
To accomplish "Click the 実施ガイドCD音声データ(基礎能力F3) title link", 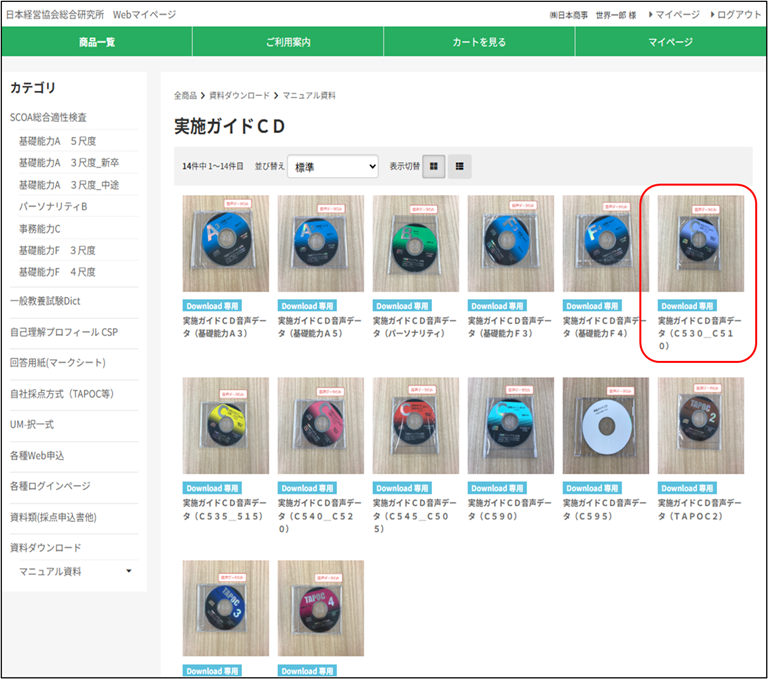I will point(510,327).
